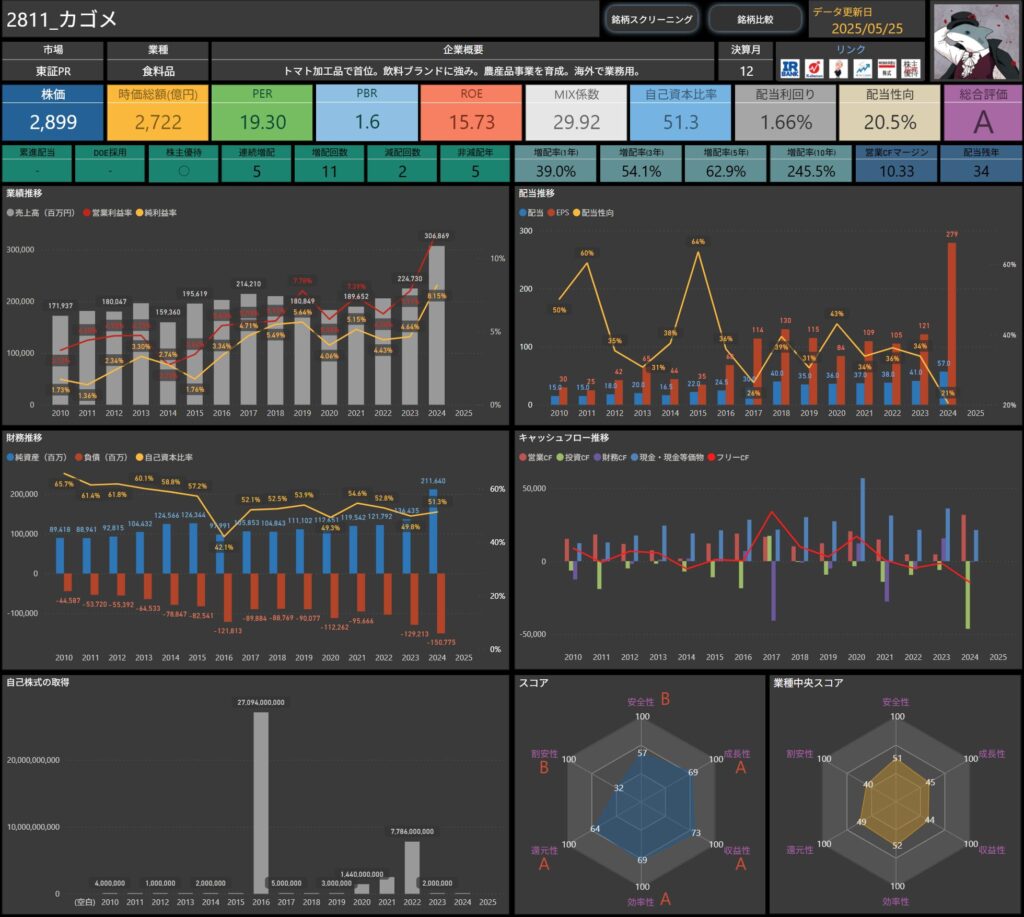Select the PBR card showing 1.6

pos(367,112)
